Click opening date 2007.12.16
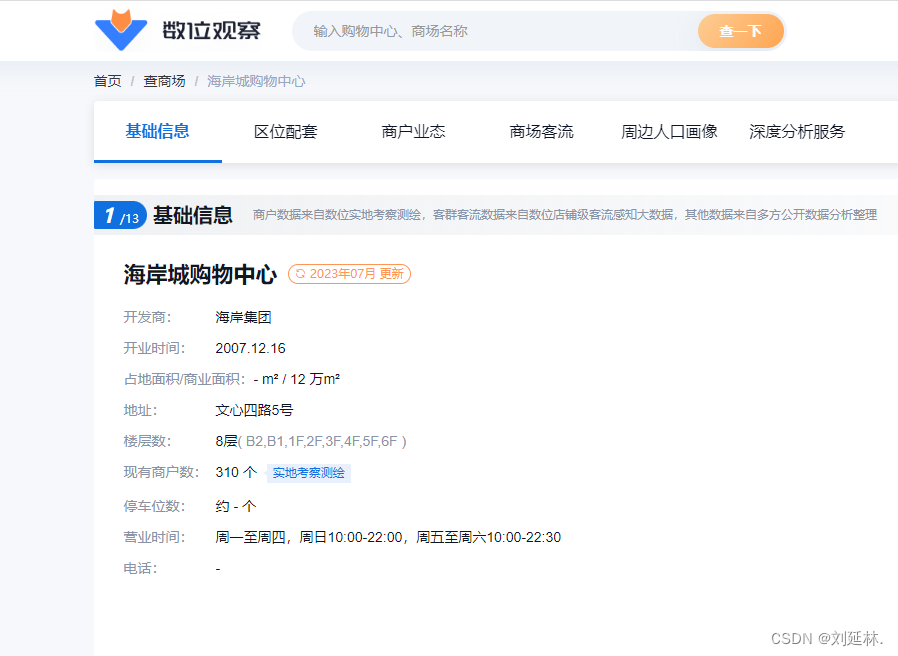Image resolution: width=898 pixels, height=656 pixels. coord(250,348)
